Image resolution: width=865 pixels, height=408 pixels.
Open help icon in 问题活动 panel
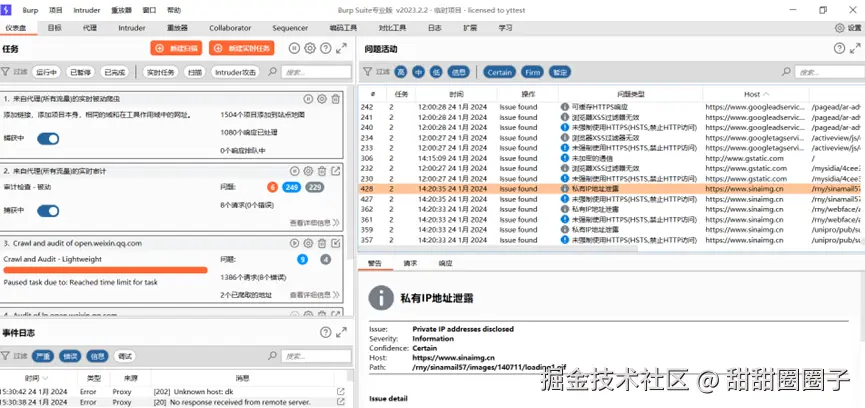click(839, 49)
